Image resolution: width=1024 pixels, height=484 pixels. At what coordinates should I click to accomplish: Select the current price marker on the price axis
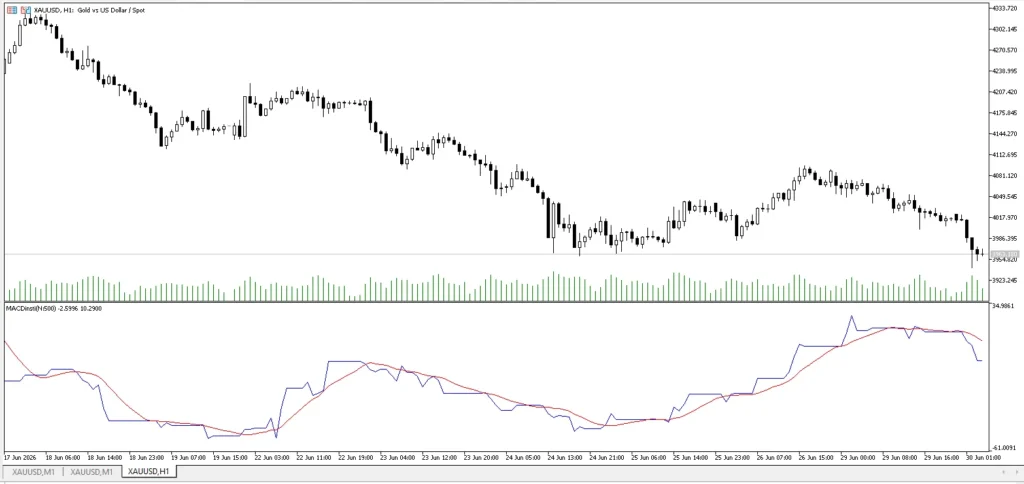pyautogui.click(x=1004, y=253)
